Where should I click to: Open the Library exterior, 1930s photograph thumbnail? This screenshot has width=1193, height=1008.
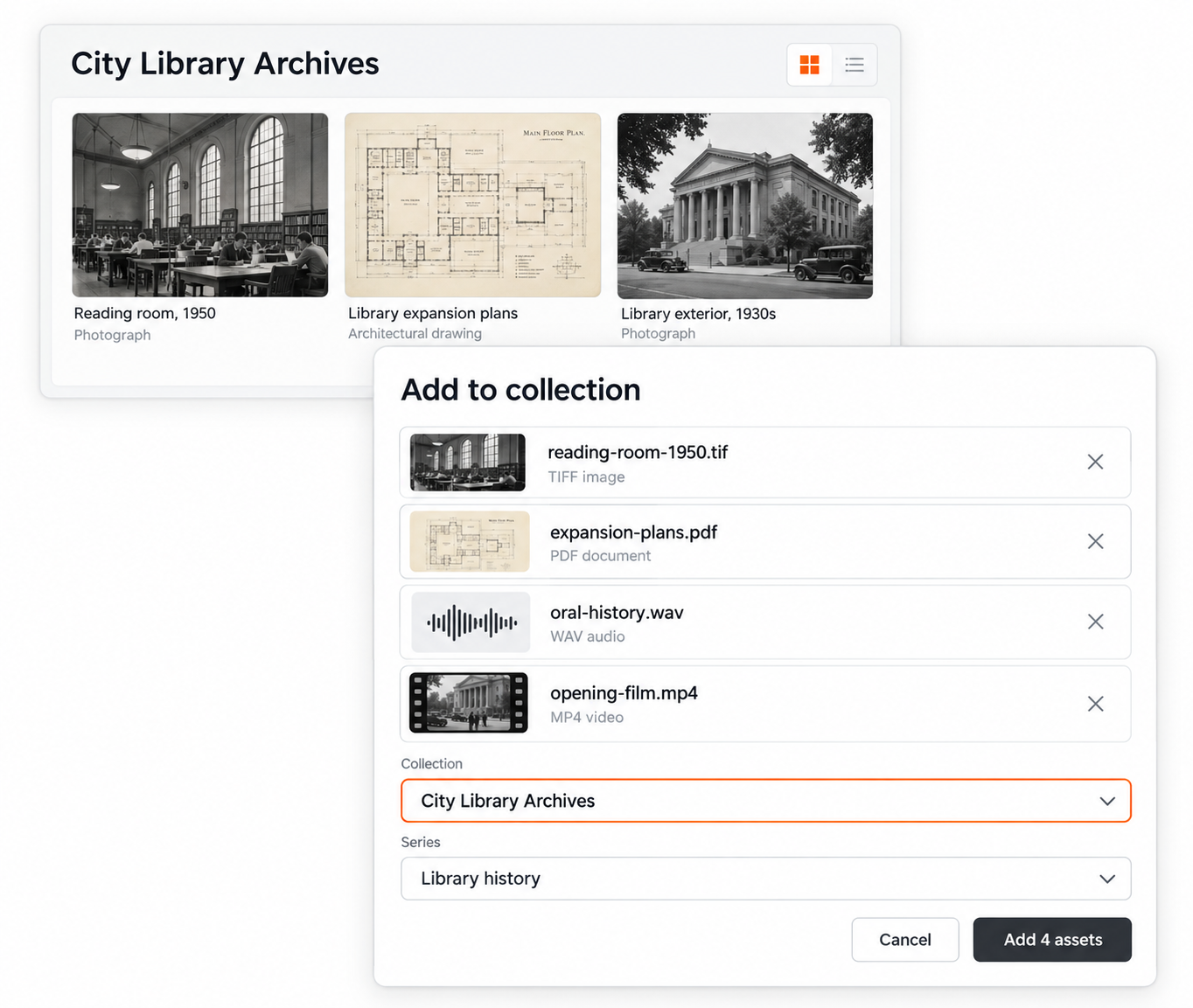point(745,205)
